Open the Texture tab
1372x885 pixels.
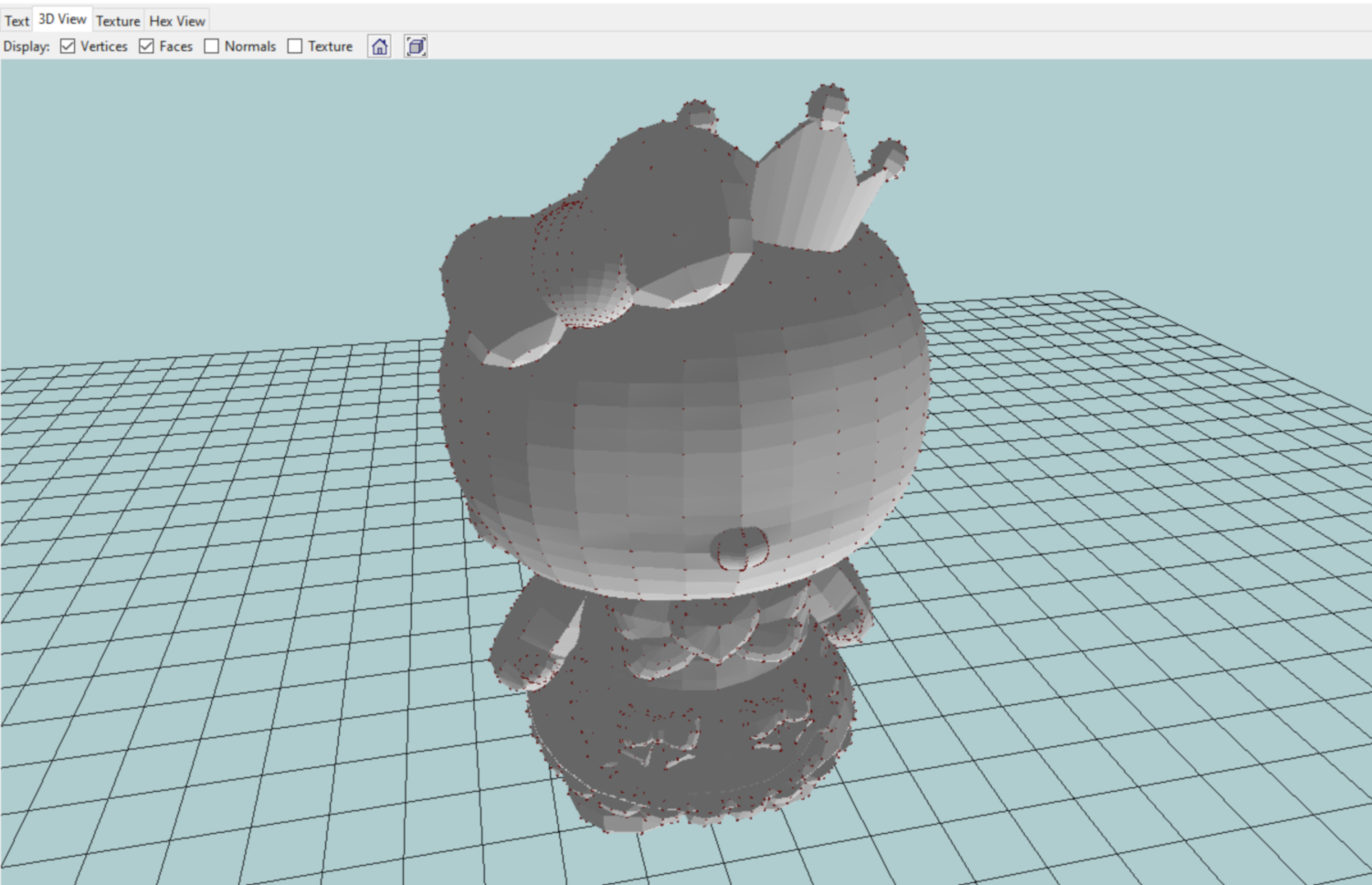point(118,20)
